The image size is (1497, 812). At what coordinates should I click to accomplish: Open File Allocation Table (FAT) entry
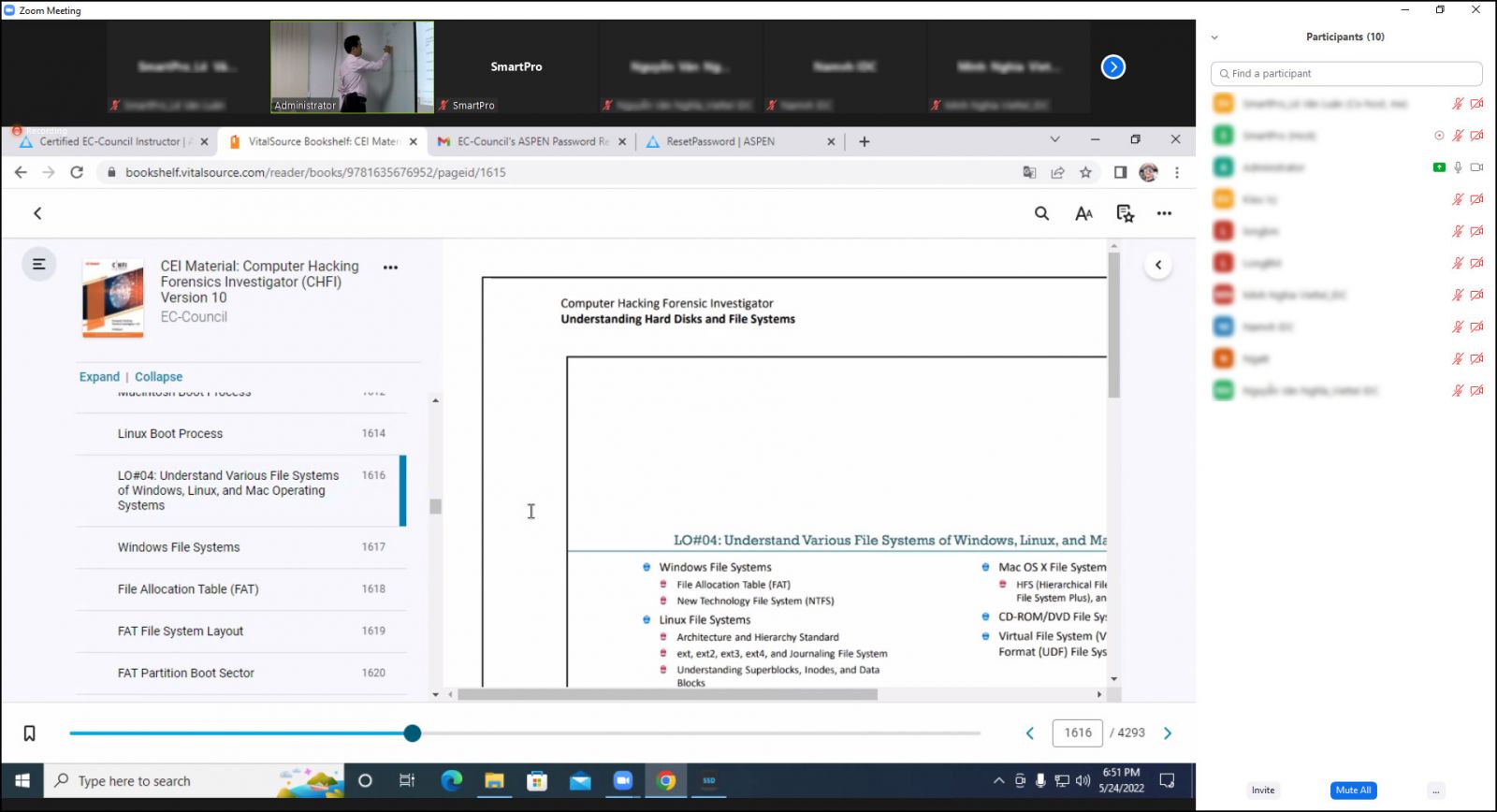click(x=241, y=589)
